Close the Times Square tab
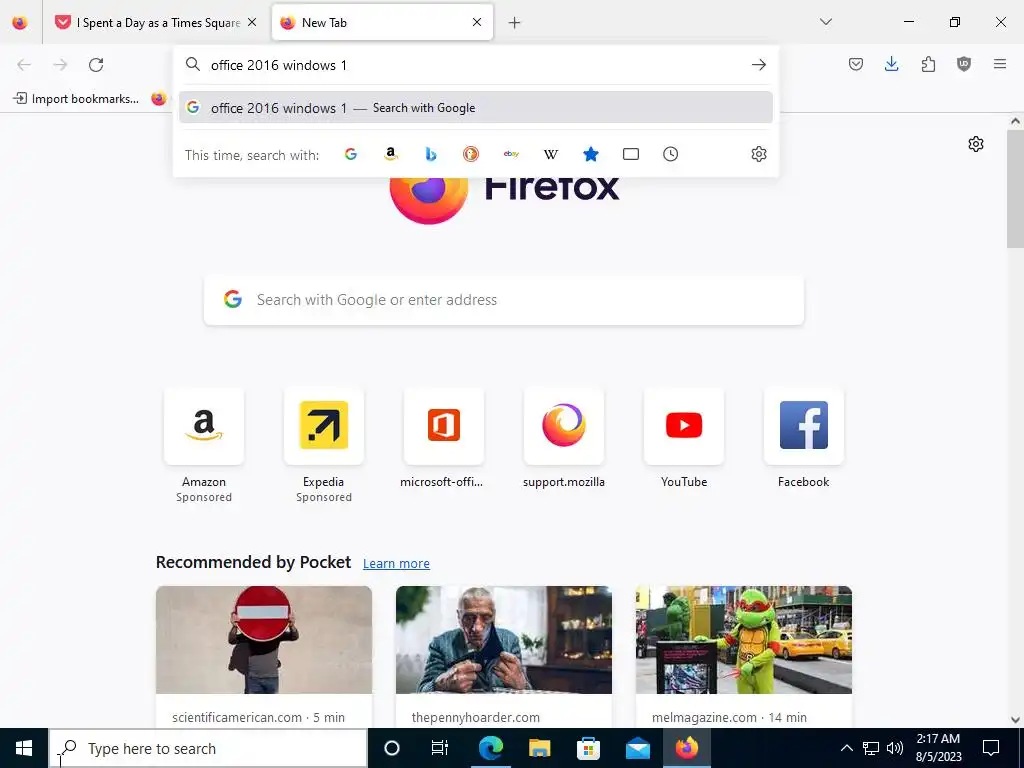 252,22
